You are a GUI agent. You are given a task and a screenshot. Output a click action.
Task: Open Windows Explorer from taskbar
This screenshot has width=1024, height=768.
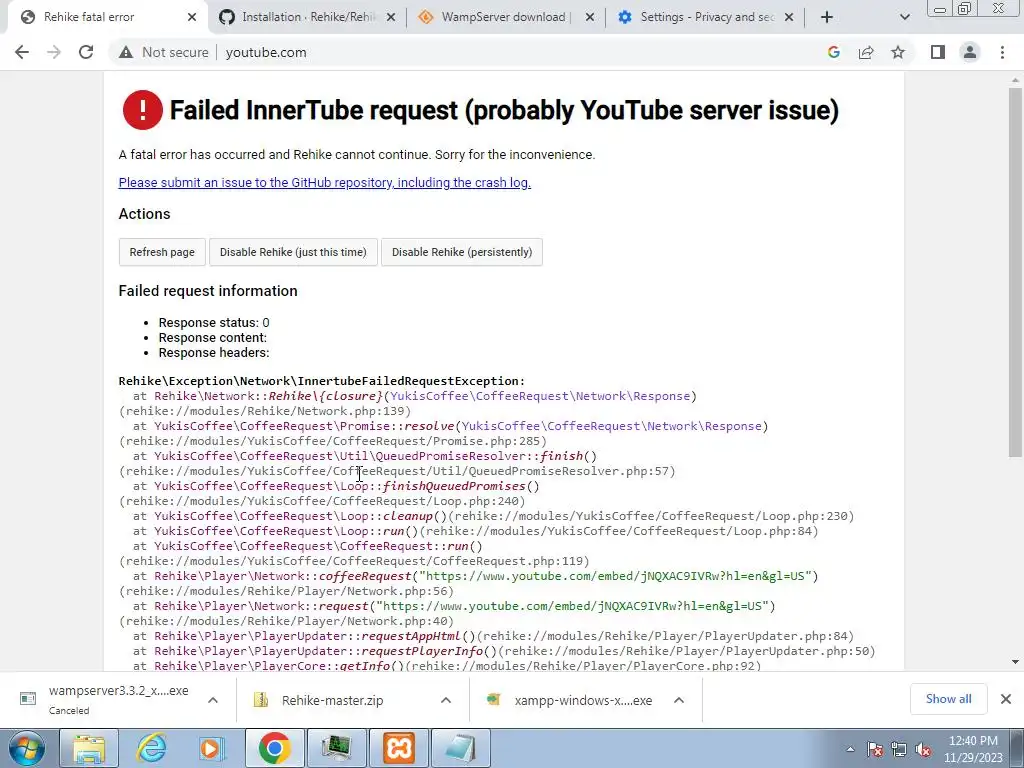coord(89,748)
